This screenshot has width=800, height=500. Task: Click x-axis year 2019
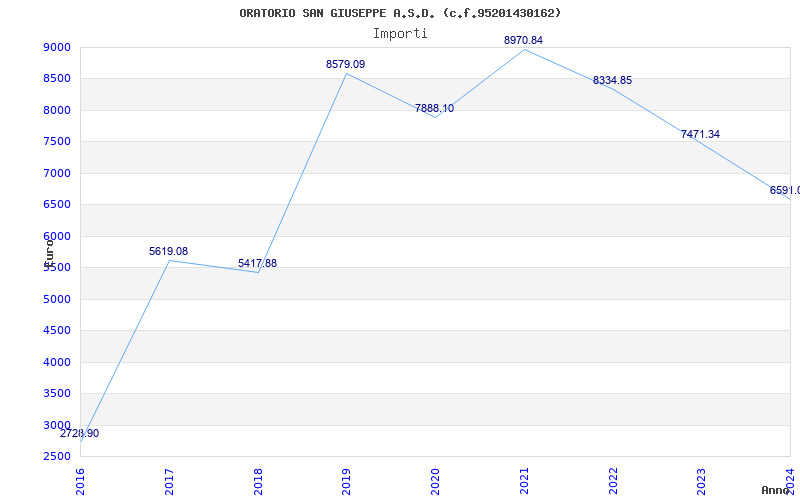(x=346, y=482)
